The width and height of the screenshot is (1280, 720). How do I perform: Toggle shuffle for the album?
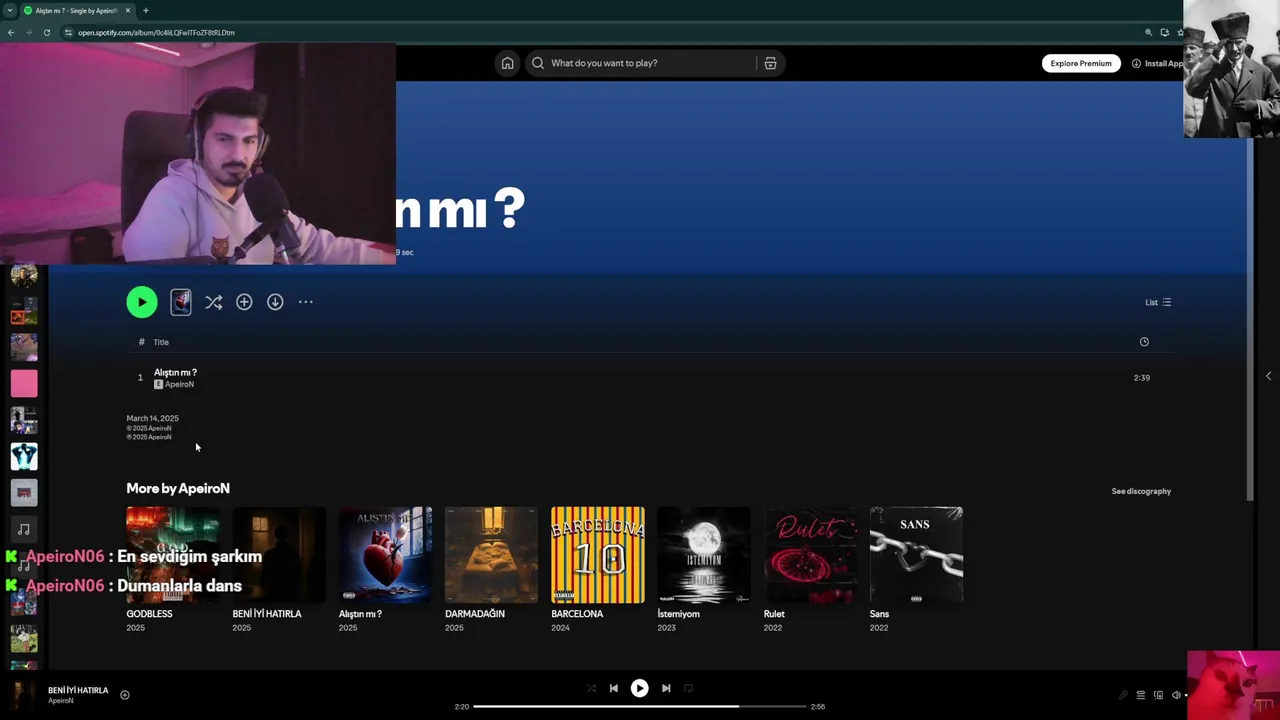point(213,302)
